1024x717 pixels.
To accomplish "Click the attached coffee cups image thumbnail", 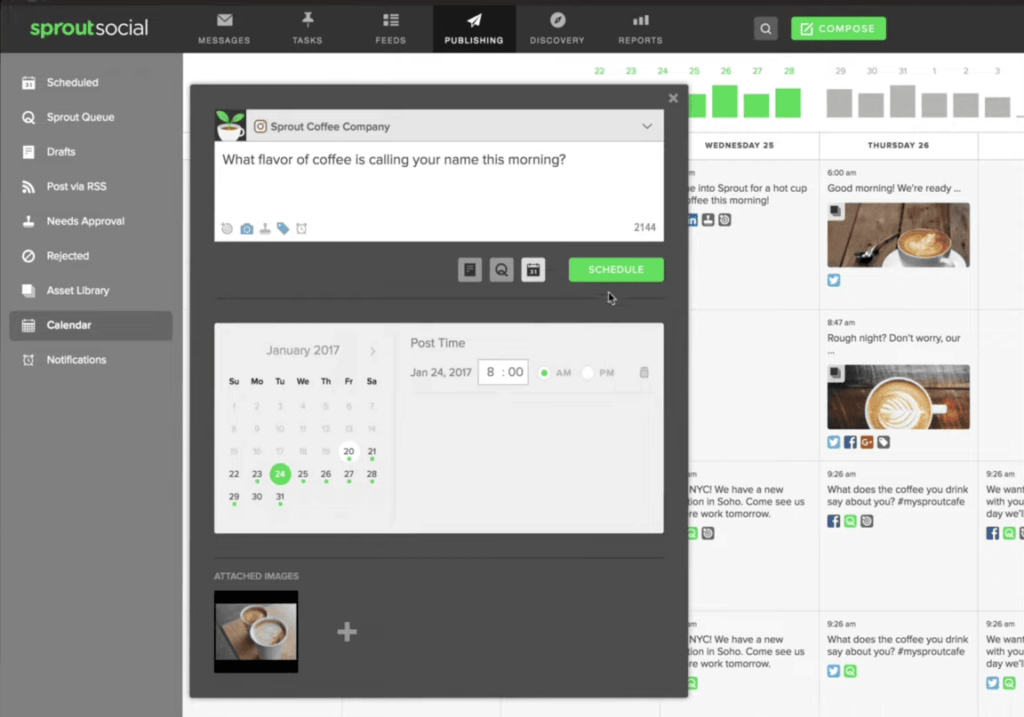I will click(256, 631).
